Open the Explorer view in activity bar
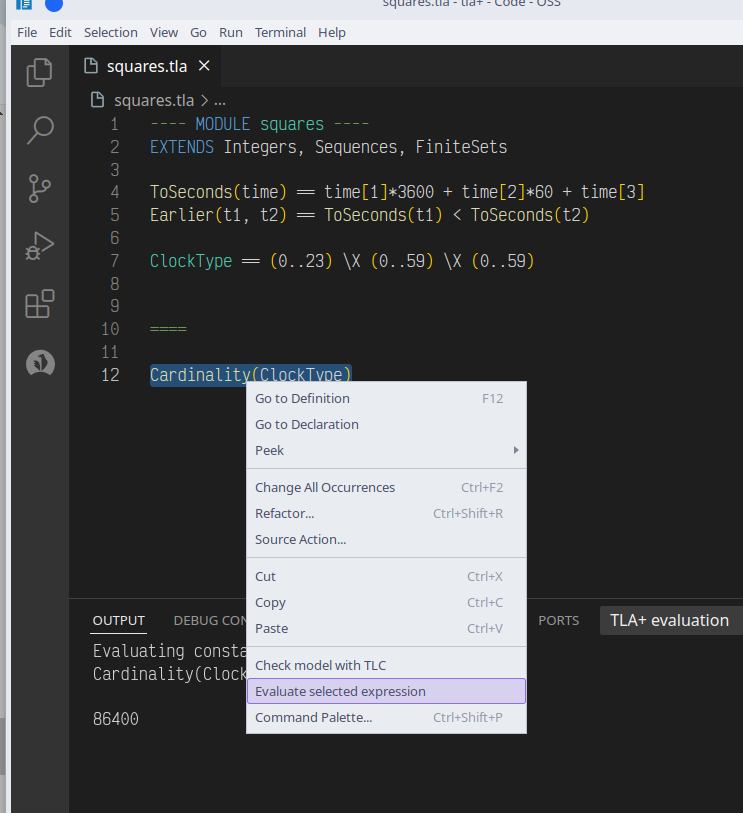Image resolution: width=743 pixels, height=813 pixels. [x=40, y=72]
